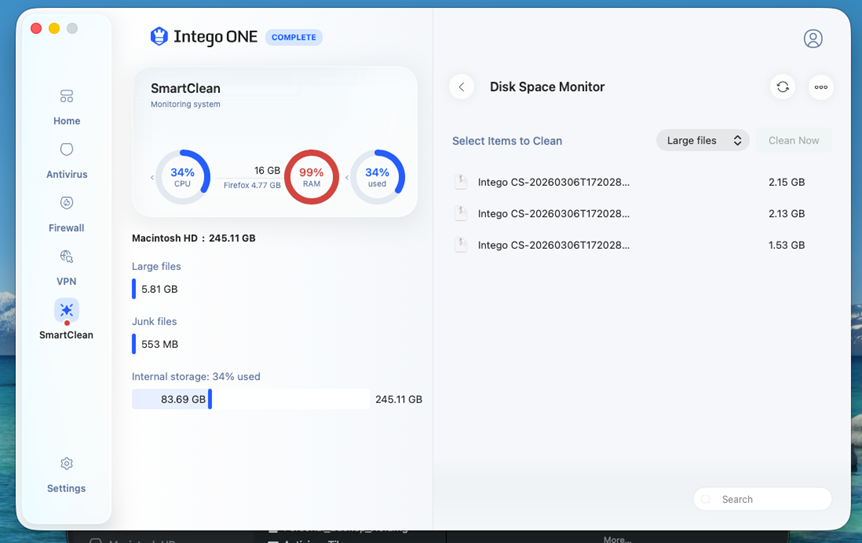Click the file icon of 2.13 GB item
This screenshot has height=543, width=862.
pyautogui.click(x=461, y=213)
